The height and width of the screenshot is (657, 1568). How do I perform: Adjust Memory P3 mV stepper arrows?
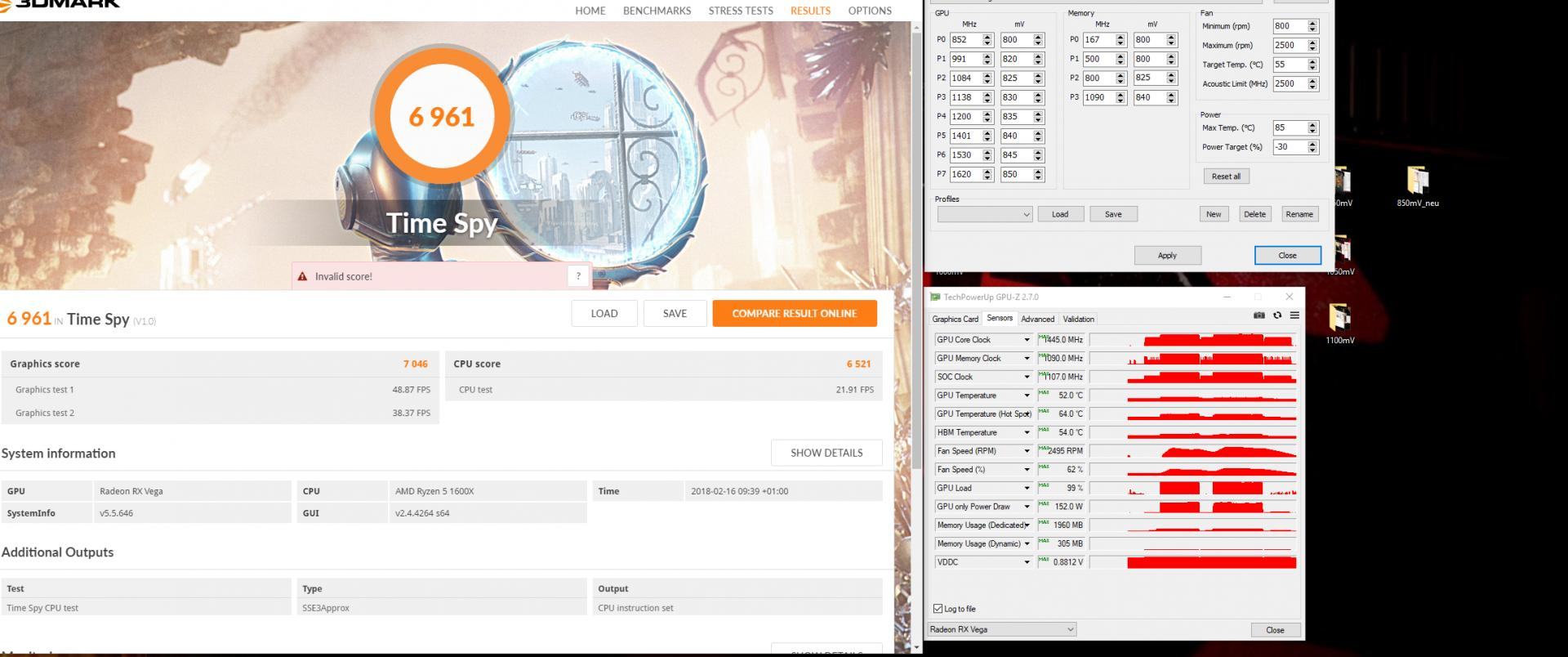tap(1171, 97)
